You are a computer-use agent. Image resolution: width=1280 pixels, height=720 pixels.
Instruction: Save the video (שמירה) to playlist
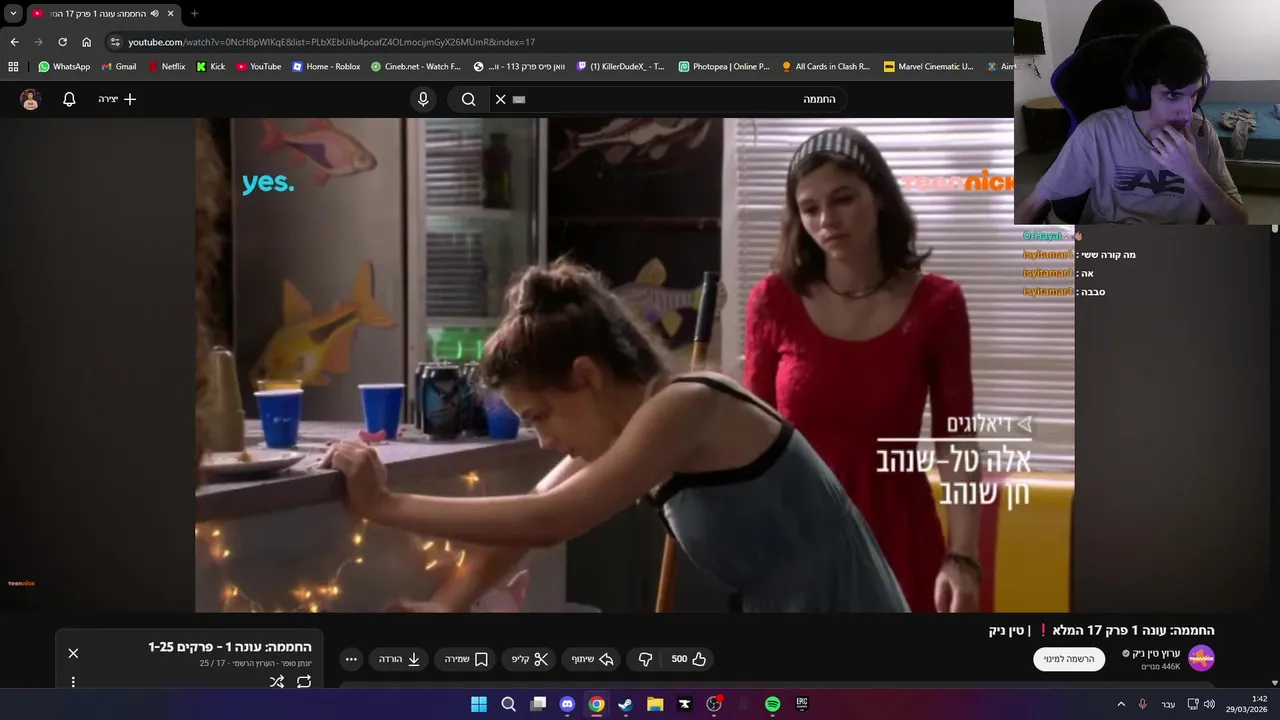pos(466,659)
